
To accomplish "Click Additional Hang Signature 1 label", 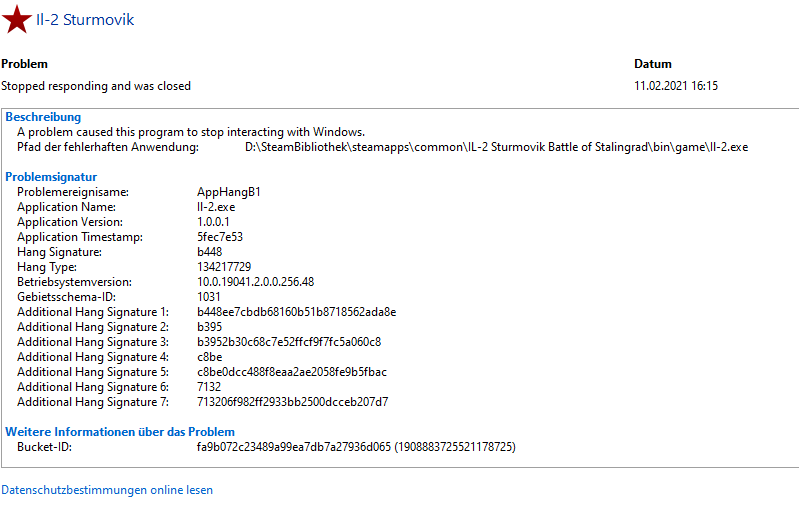I will click(93, 312).
